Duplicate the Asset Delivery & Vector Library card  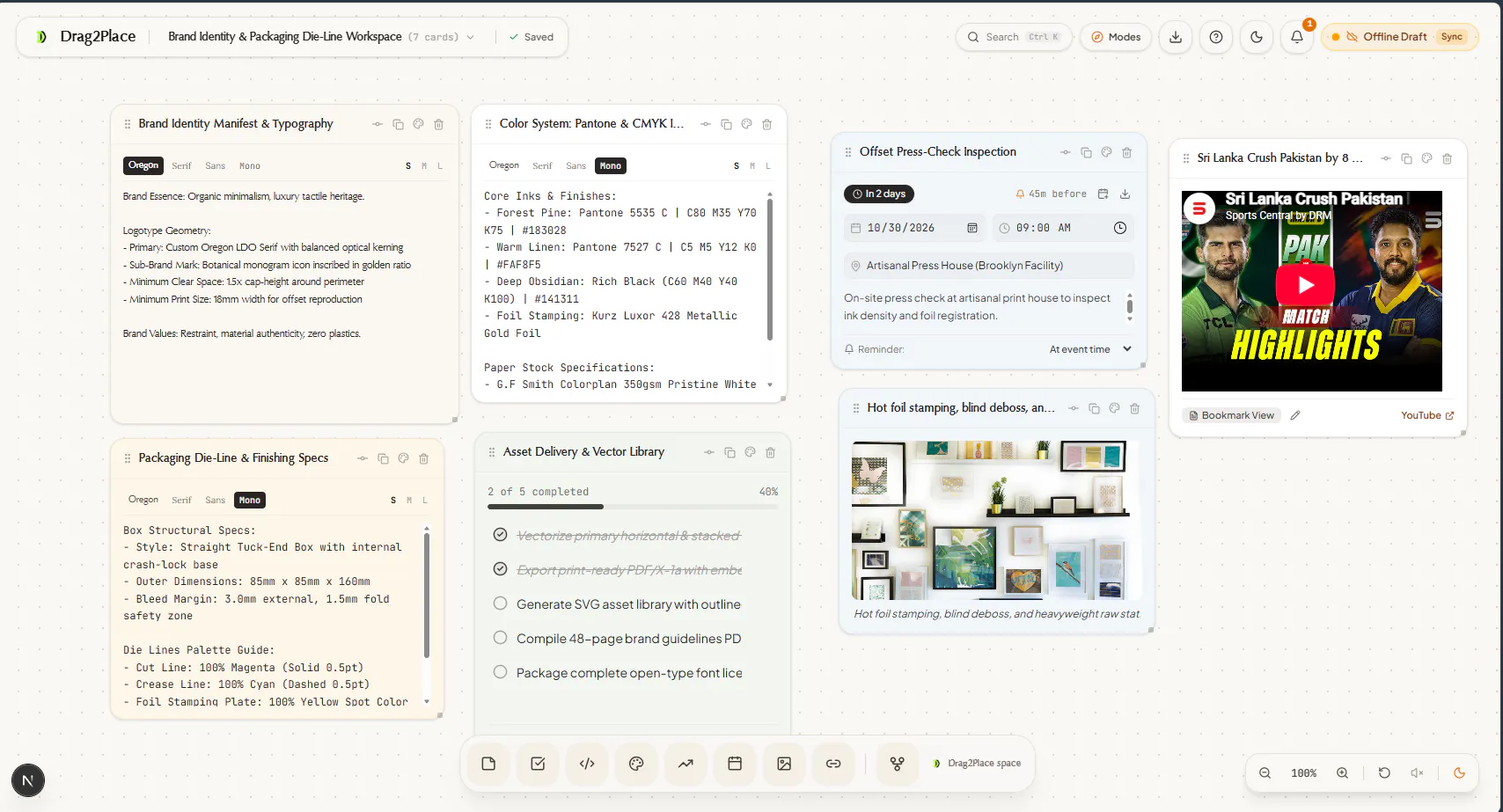click(730, 452)
